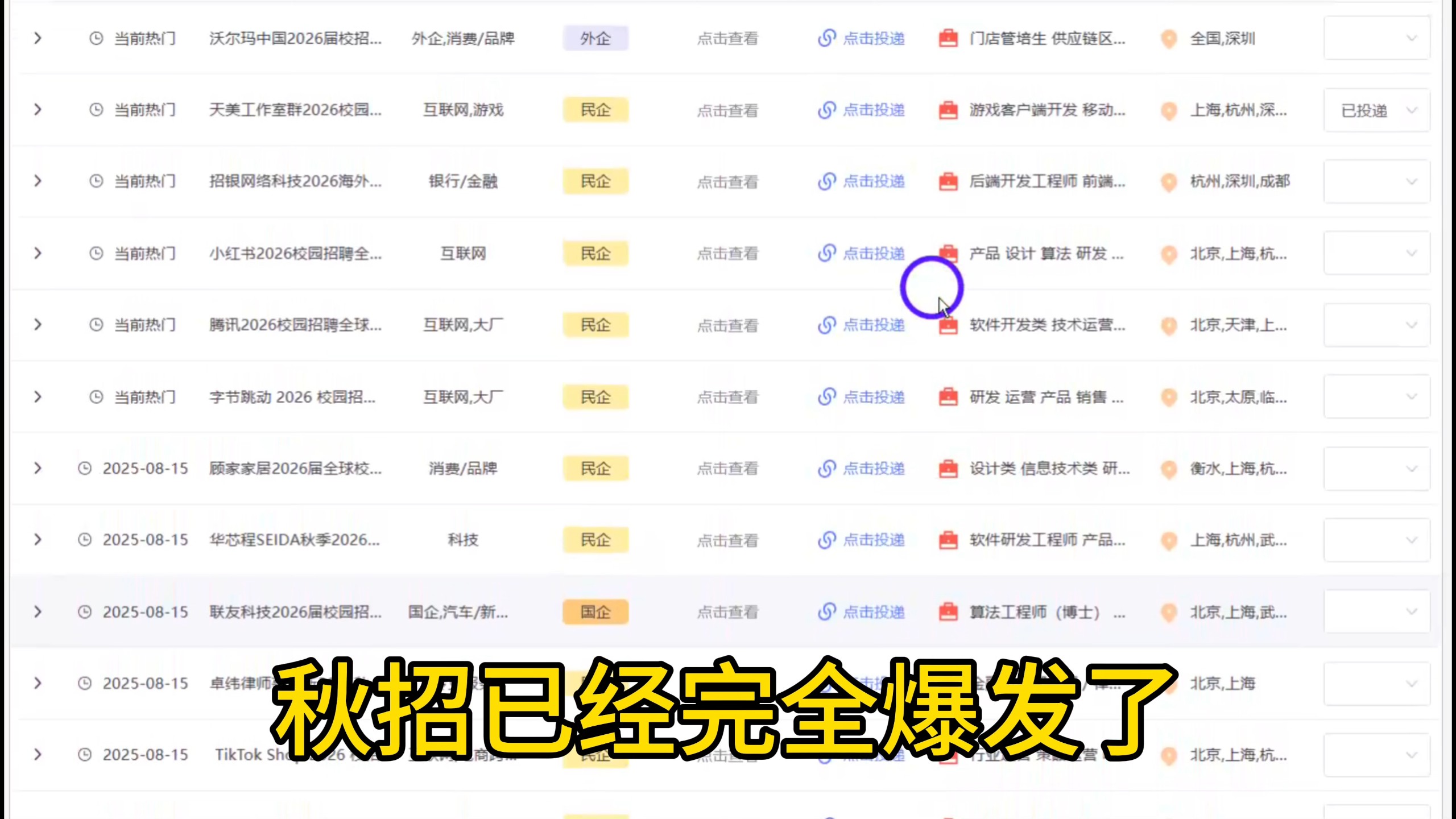Image resolution: width=1456 pixels, height=819 pixels.
Task: Click 点击查看 in the 天美工作室群 row
Action: point(728,110)
